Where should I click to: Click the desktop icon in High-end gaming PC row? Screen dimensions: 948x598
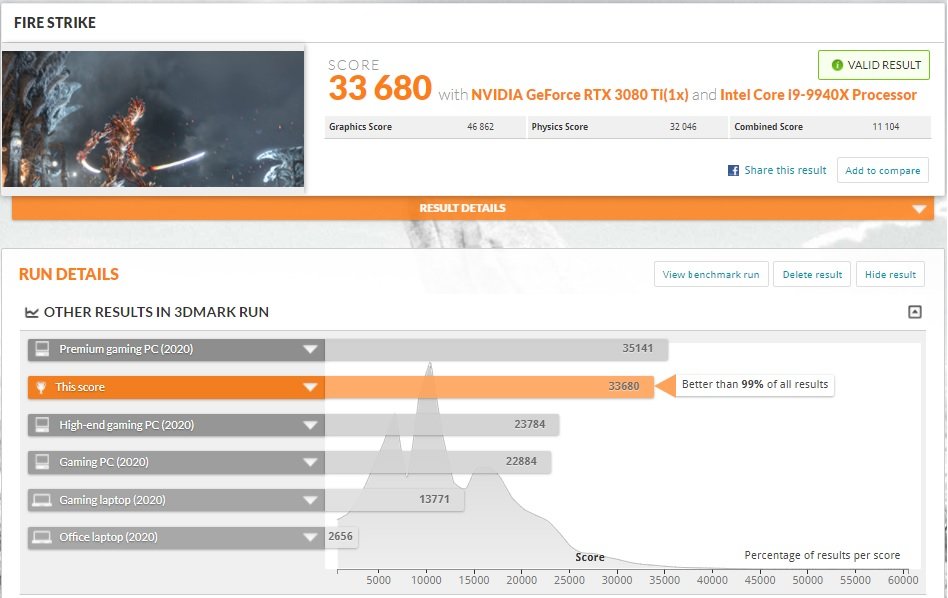click(42, 424)
